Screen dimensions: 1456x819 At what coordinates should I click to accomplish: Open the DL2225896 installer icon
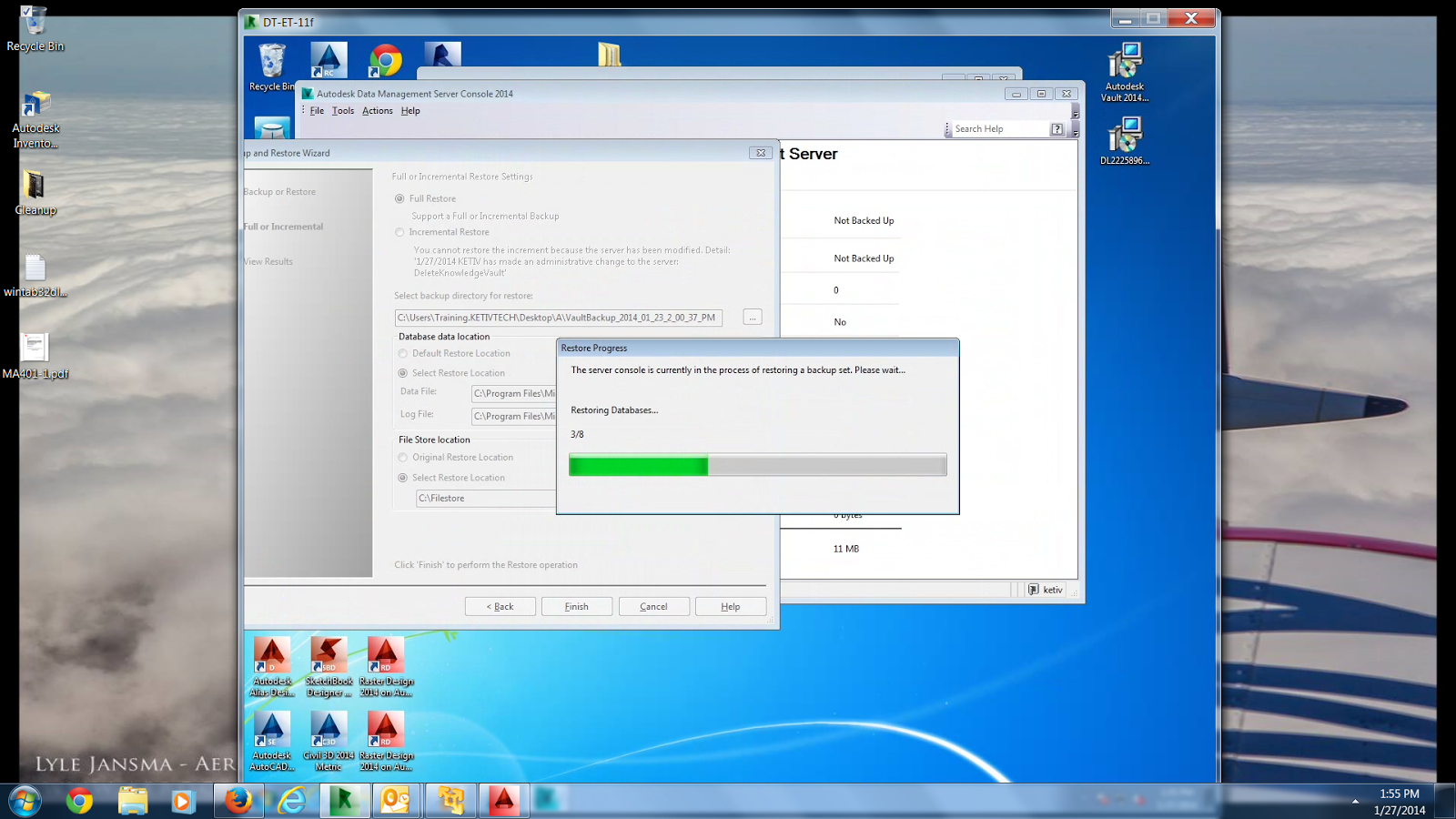(1125, 141)
